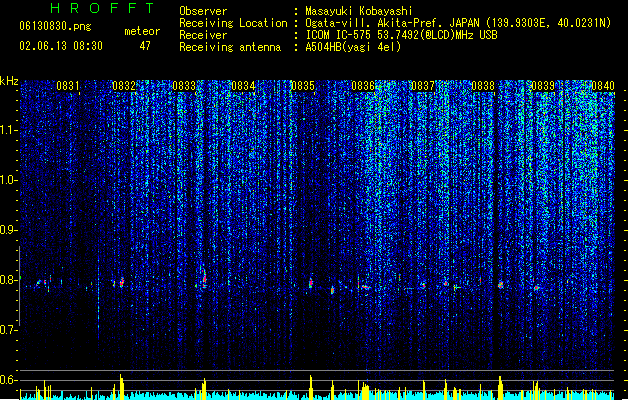Click the ICOM IC-575 53.7492 MHz receiver text

[x=401, y=35]
